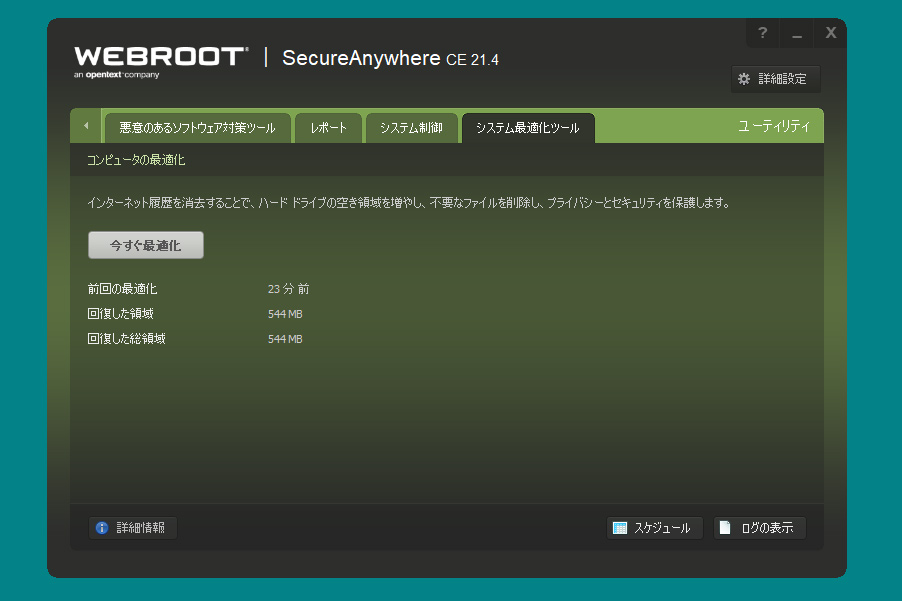Close the Webroot SecureAnywhere window
Screen dimensions: 902x601
830,33
